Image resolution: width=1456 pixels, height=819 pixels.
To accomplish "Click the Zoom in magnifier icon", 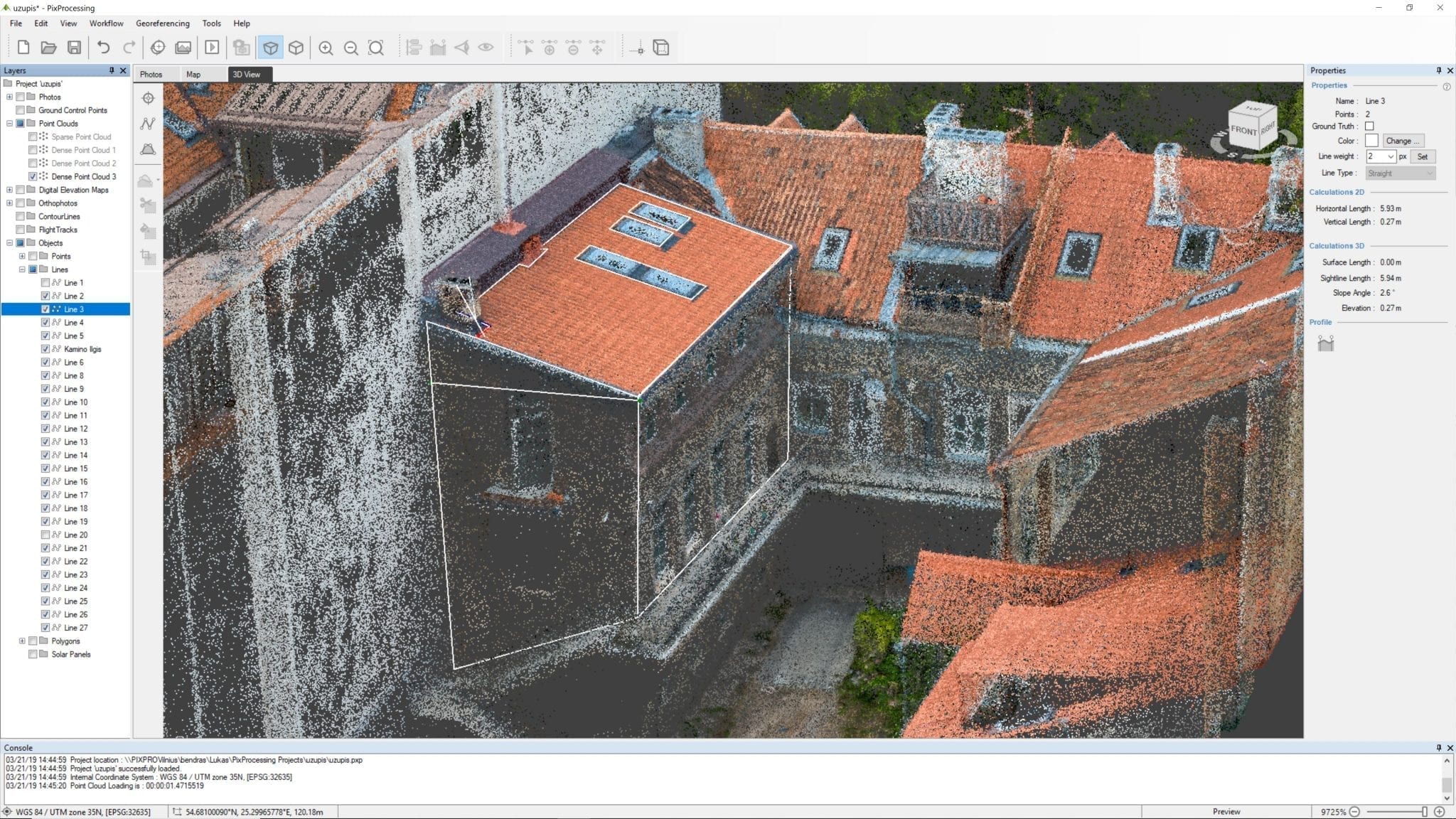I will pyautogui.click(x=326, y=48).
